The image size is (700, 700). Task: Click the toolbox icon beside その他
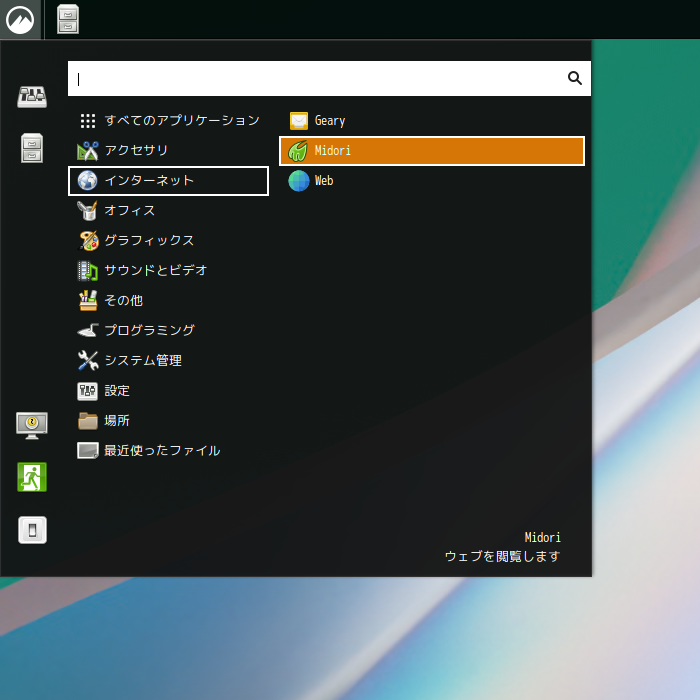[88, 300]
